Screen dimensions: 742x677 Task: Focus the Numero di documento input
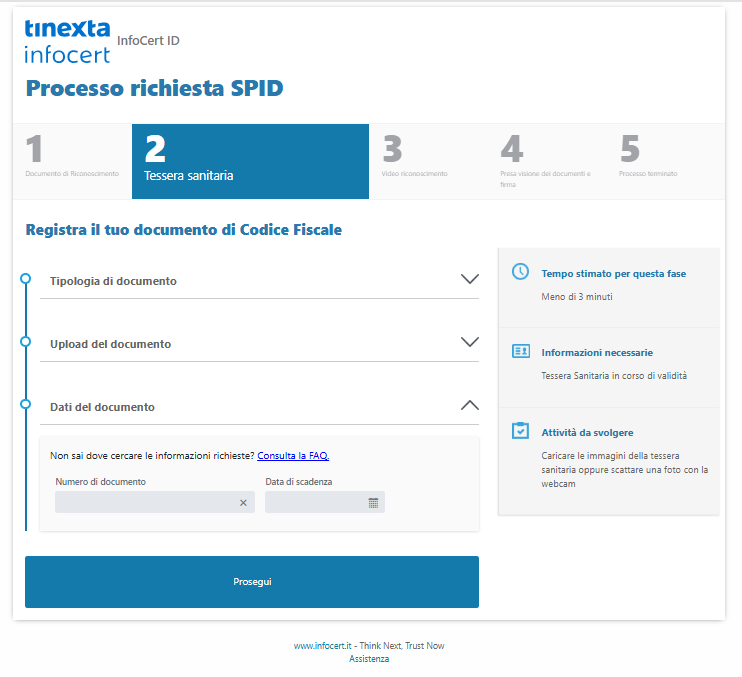click(145, 503)
